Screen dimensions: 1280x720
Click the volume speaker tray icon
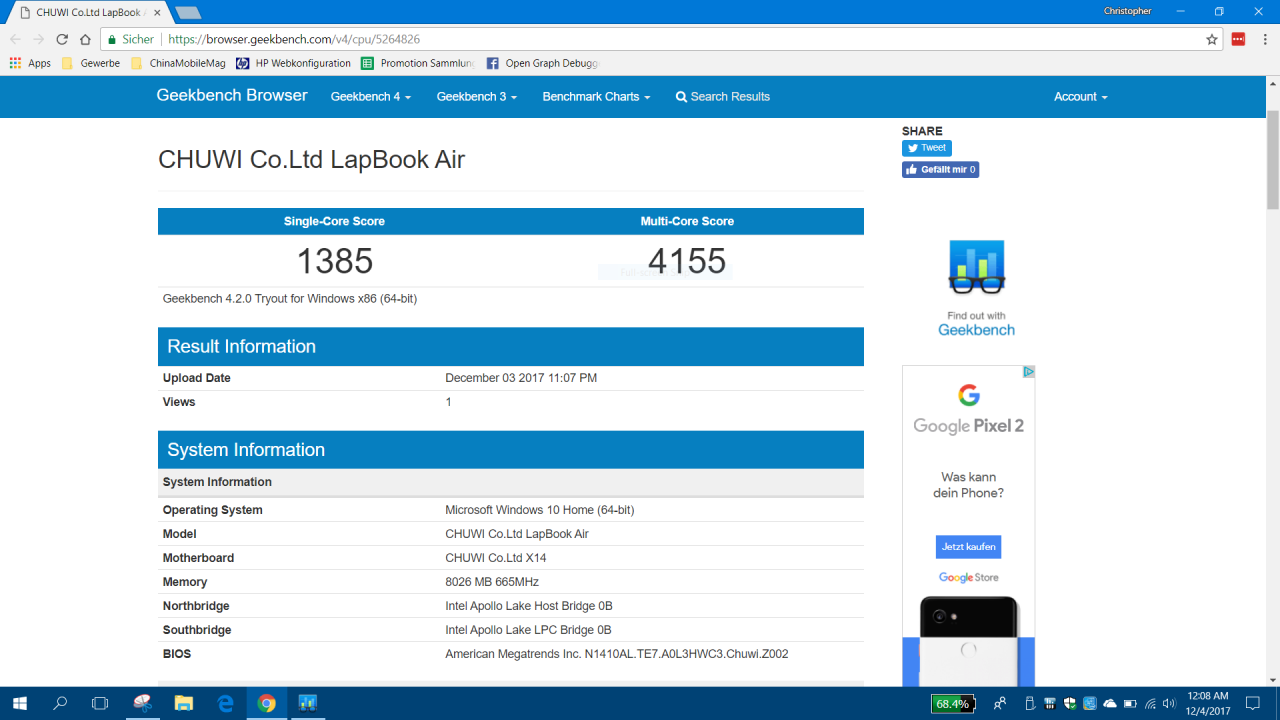pos(1169,703)
